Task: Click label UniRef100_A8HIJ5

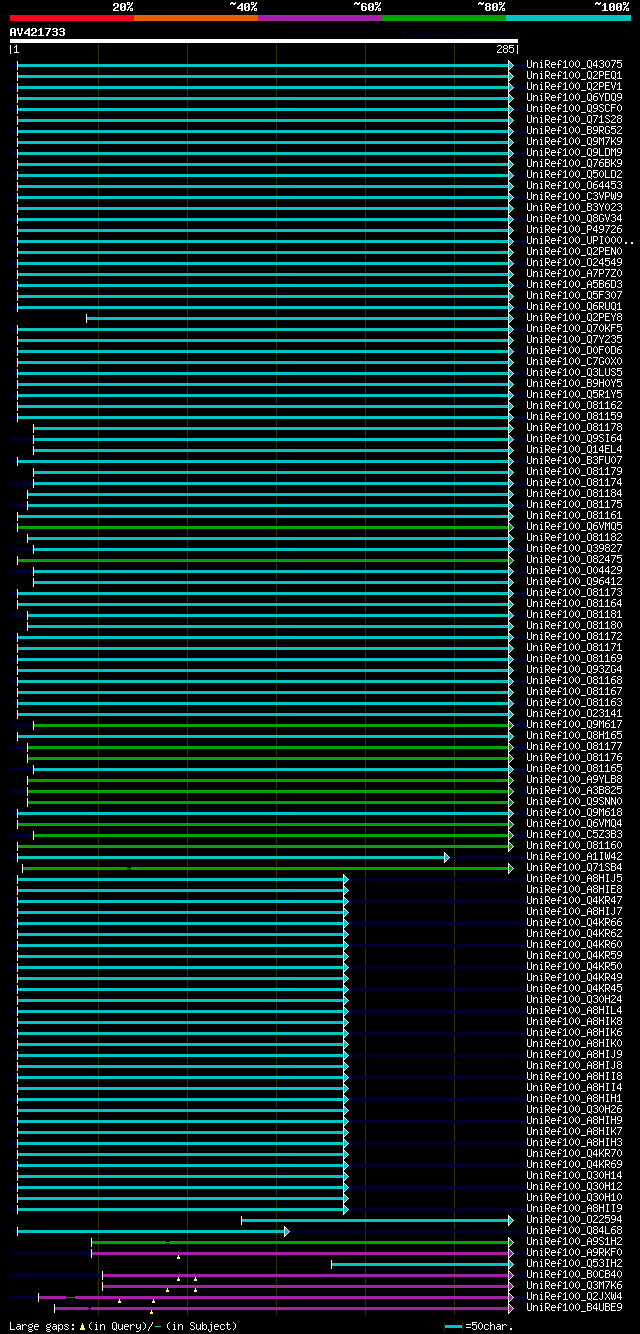Action: [x=574, y=878]
